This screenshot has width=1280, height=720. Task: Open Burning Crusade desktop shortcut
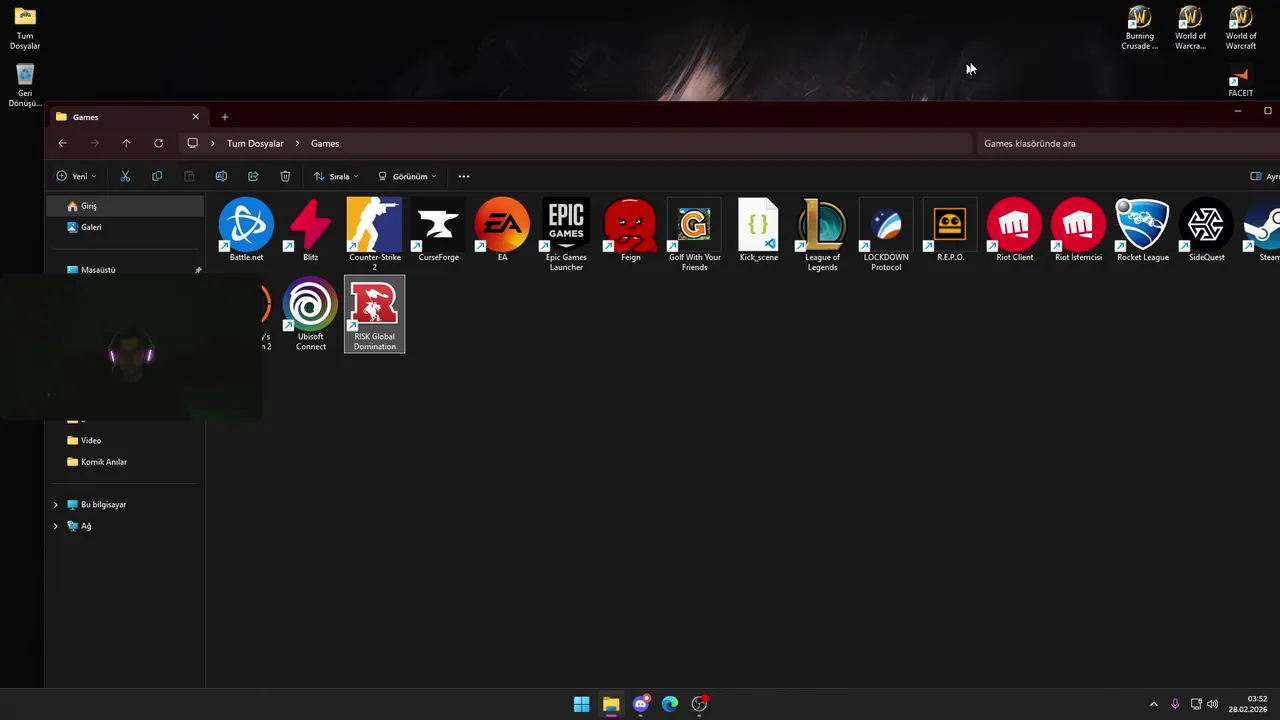pyautogui.click(x=1140, y=28)
